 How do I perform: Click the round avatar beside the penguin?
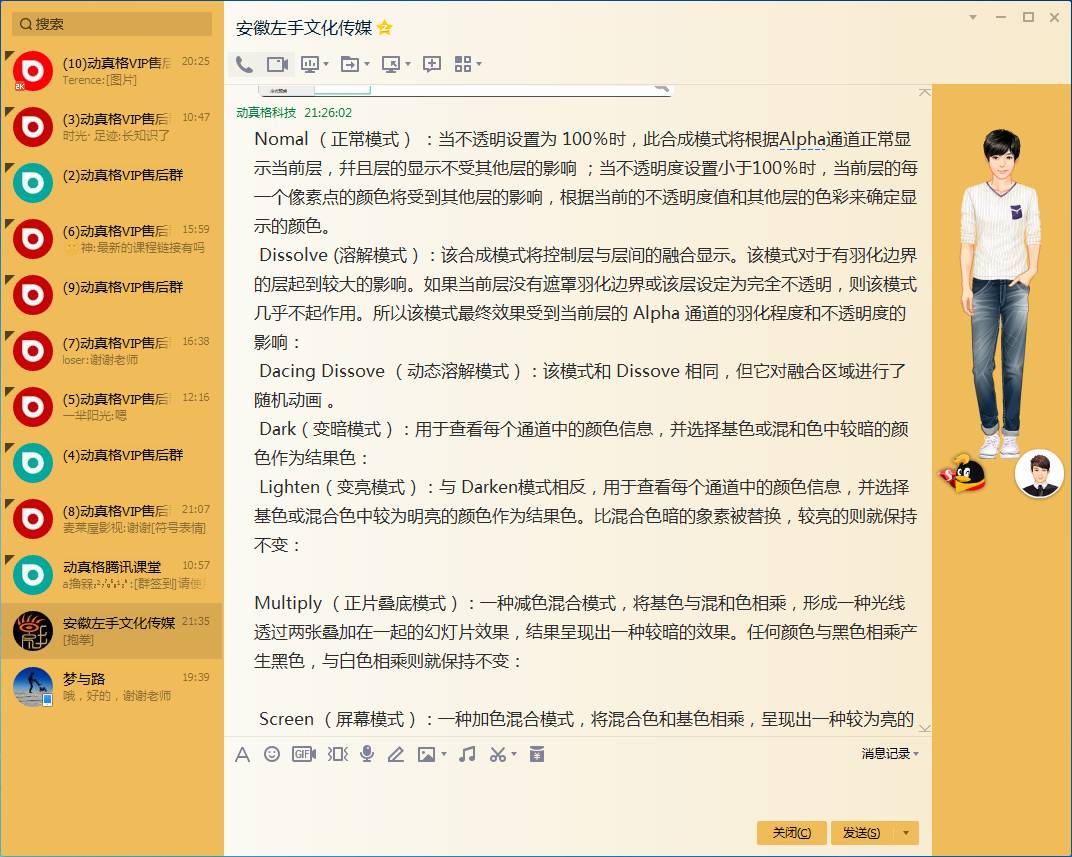click(1039, 474)
